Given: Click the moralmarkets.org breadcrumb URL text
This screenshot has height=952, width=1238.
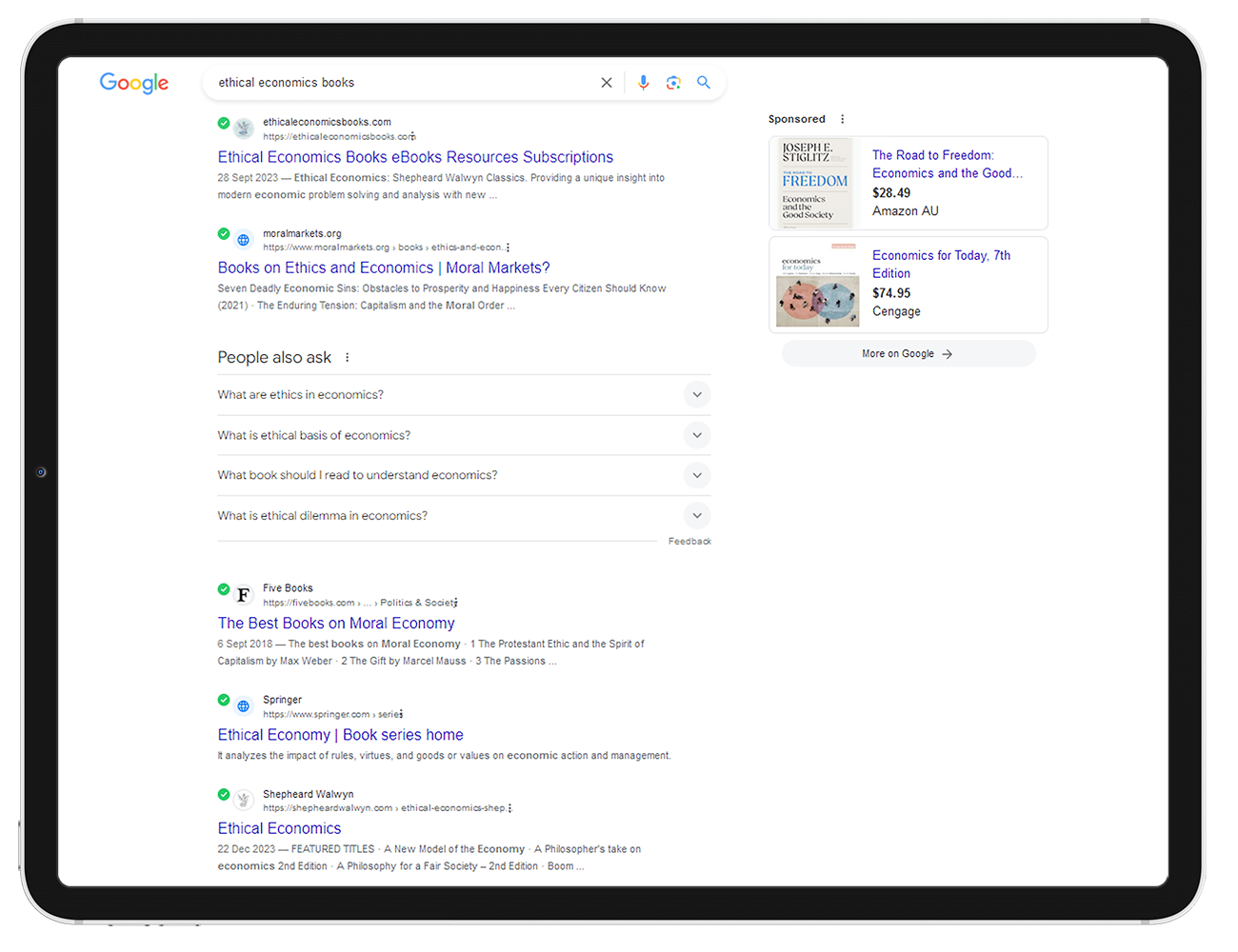Looking at the screenshot, I should click(x=383, y=248).
